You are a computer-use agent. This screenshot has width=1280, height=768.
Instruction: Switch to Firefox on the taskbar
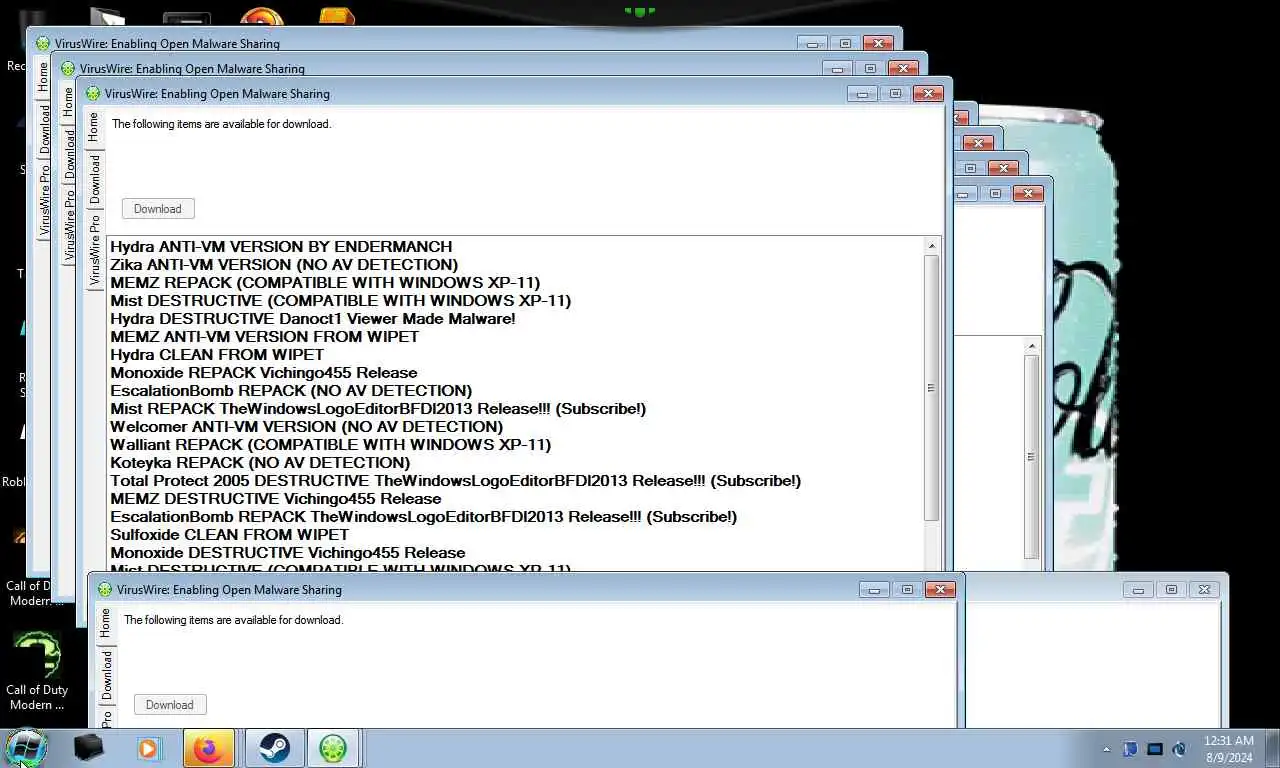click(208, 748)
